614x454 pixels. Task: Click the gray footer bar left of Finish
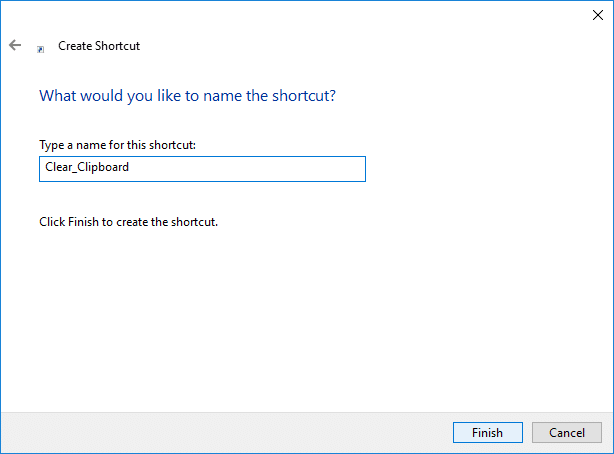point(220,433)
